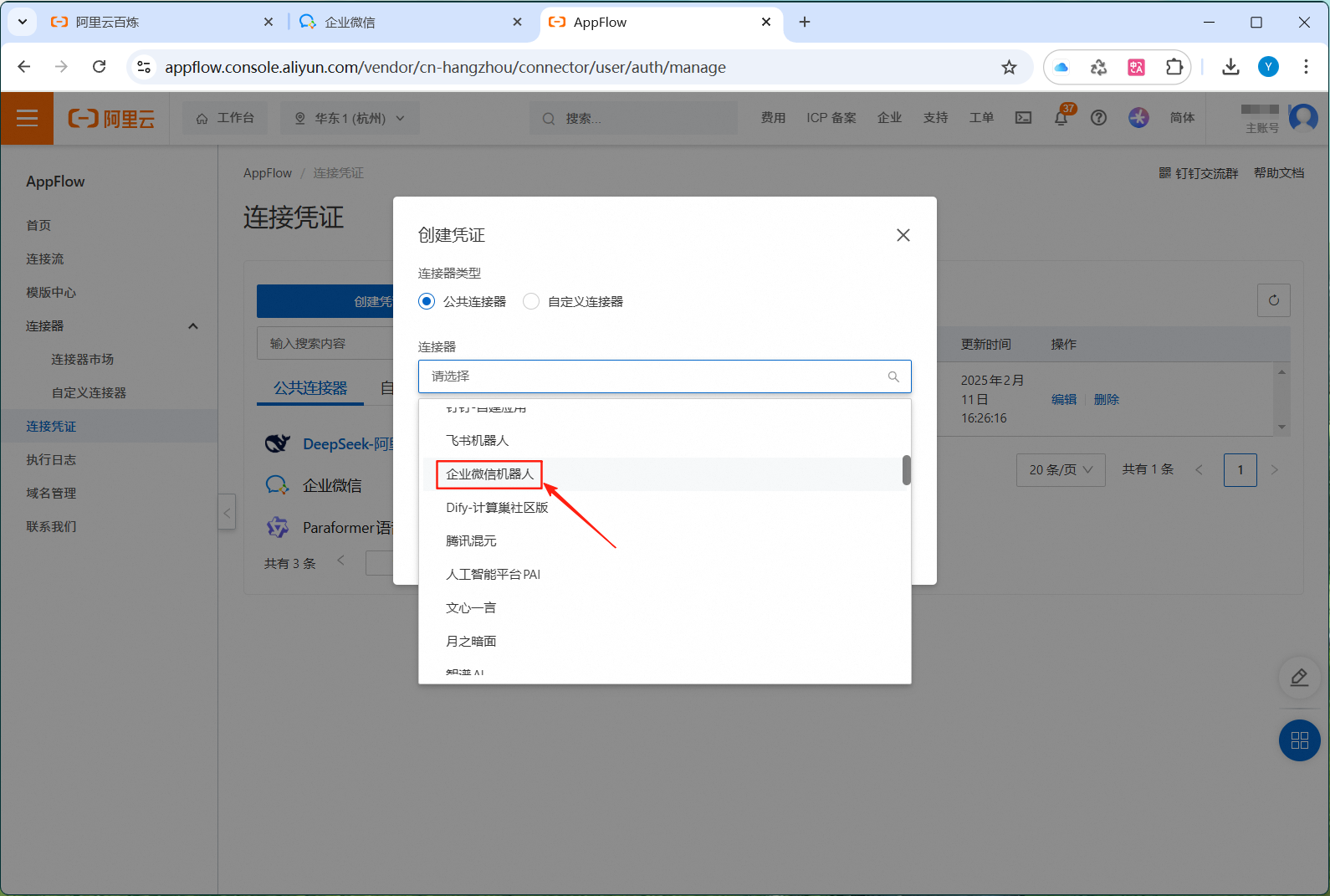Collapse the 连接器 sidebar group
This screenshot has height=896, width=1330.
pyautogui.click(x=193, y=326)
